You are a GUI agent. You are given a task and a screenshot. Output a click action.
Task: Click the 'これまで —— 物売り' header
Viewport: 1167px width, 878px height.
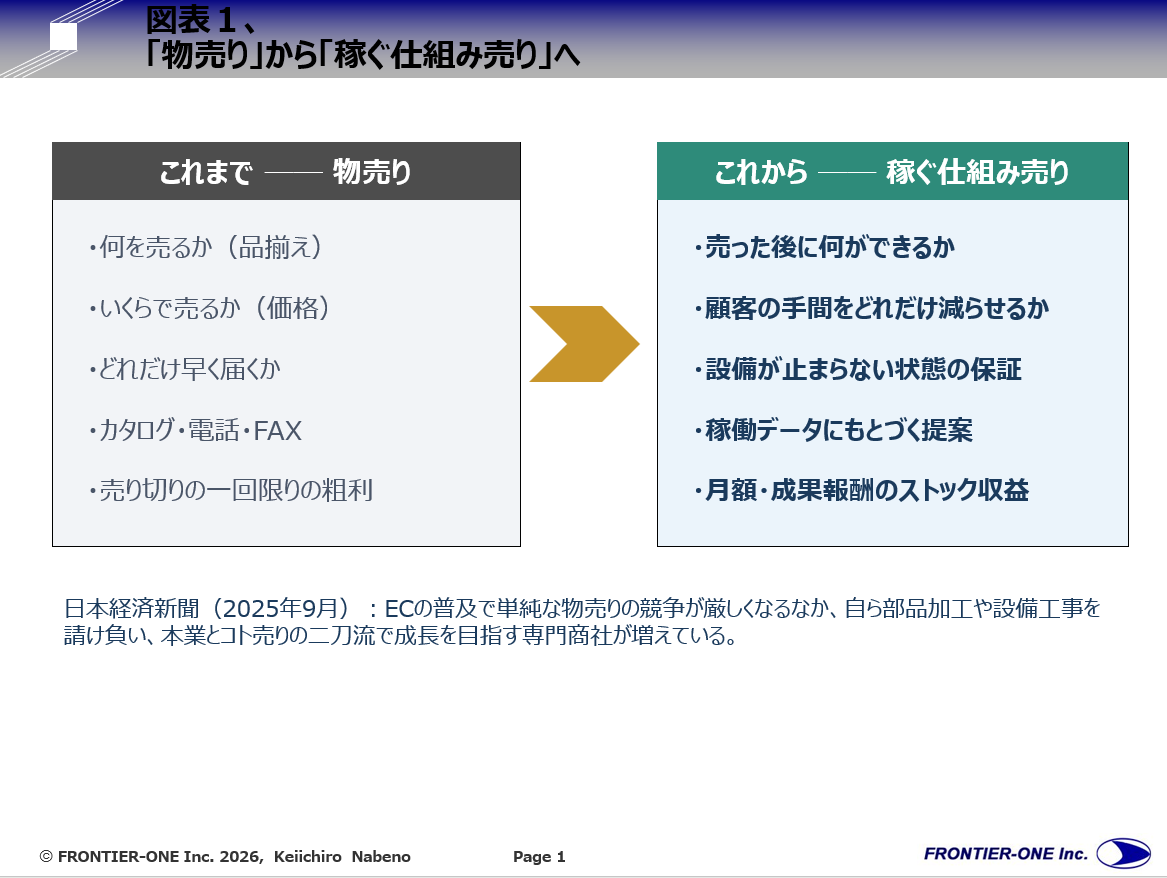pos(287,171)
